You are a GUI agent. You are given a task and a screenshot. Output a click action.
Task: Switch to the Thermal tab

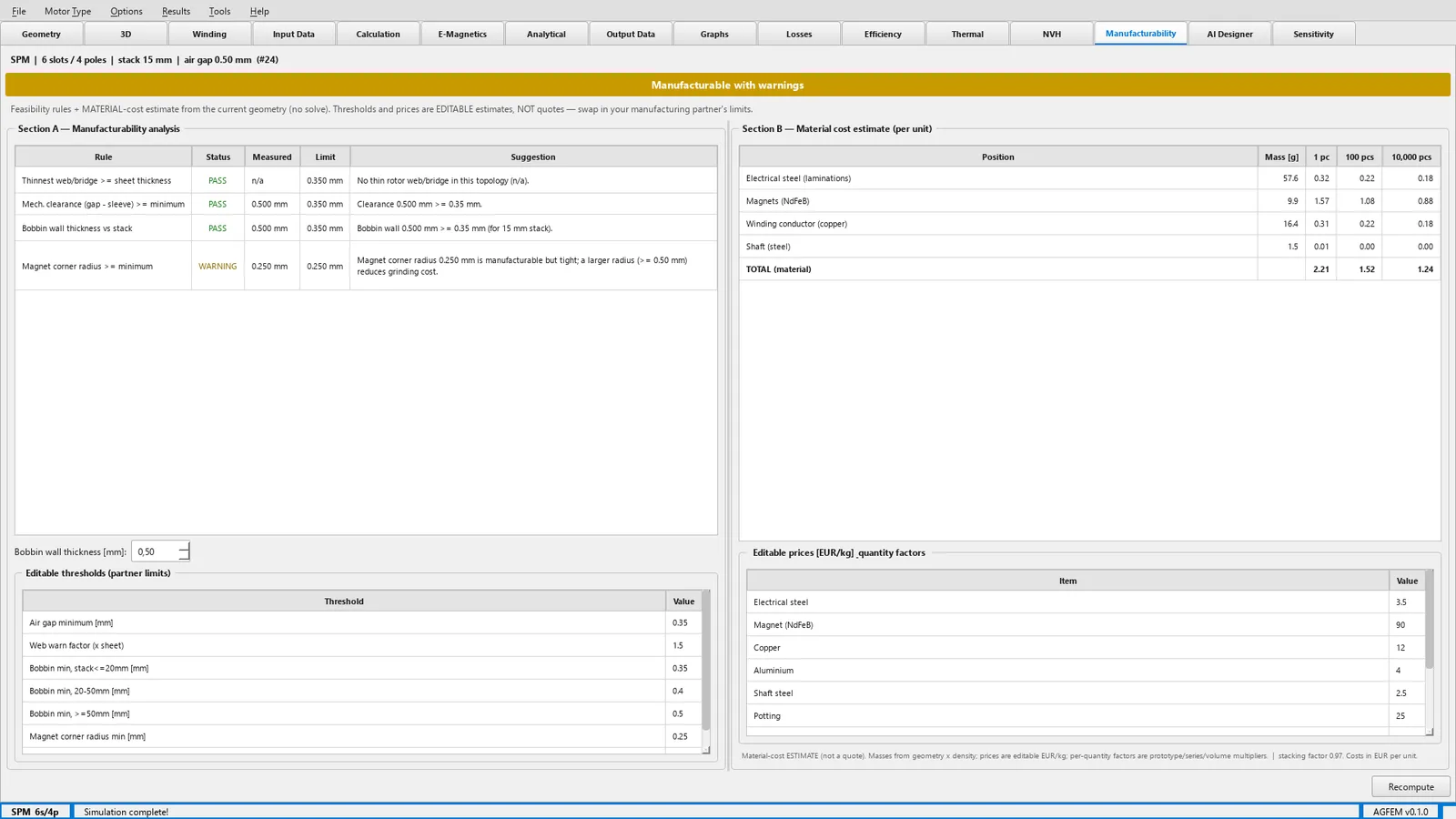[x=967, y=34]
